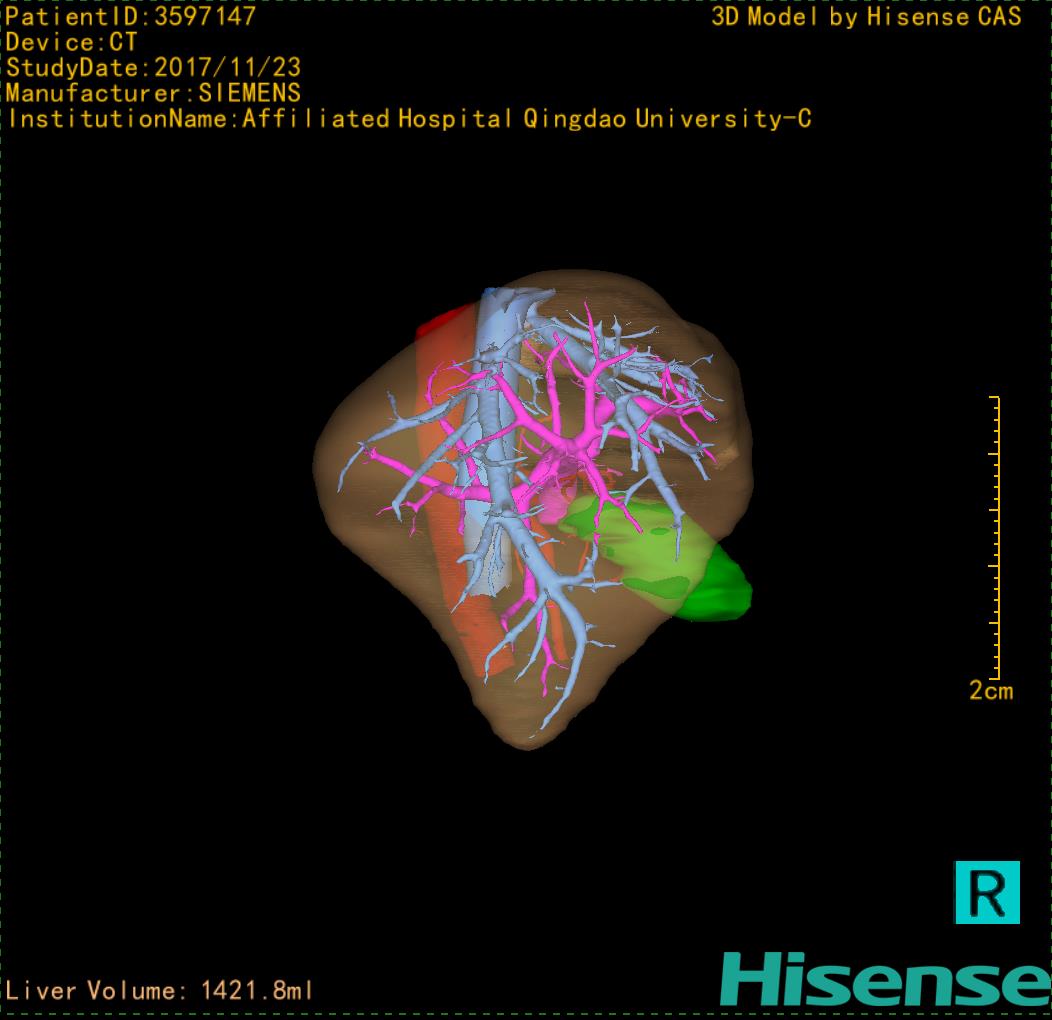Click the Liver Volume 1421.8ml readout
Image resolution: width=1052 pixels, height=1020 pixels.
[x=160, y=991]
